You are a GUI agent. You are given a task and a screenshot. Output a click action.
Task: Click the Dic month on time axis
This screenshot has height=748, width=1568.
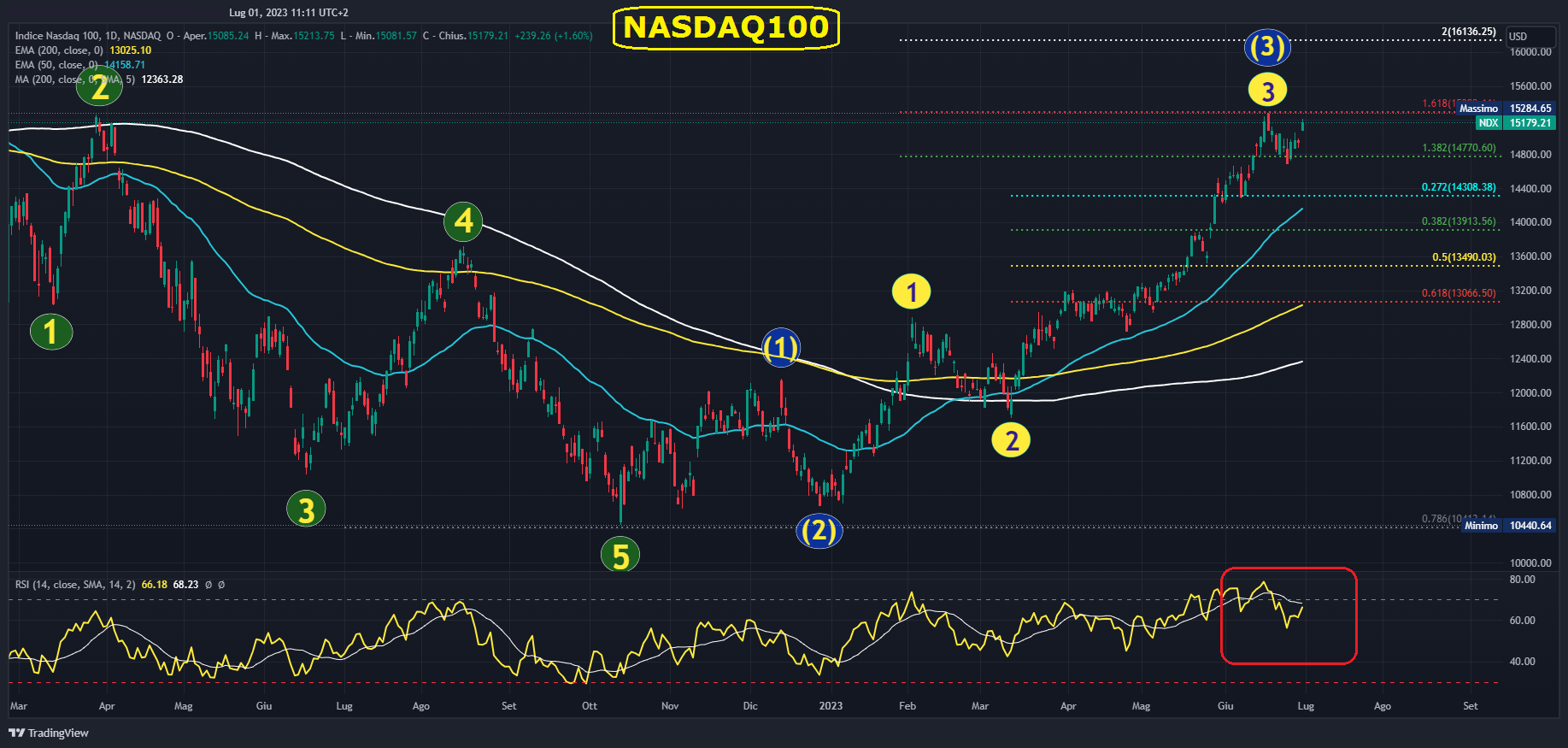tap(750, 706)
